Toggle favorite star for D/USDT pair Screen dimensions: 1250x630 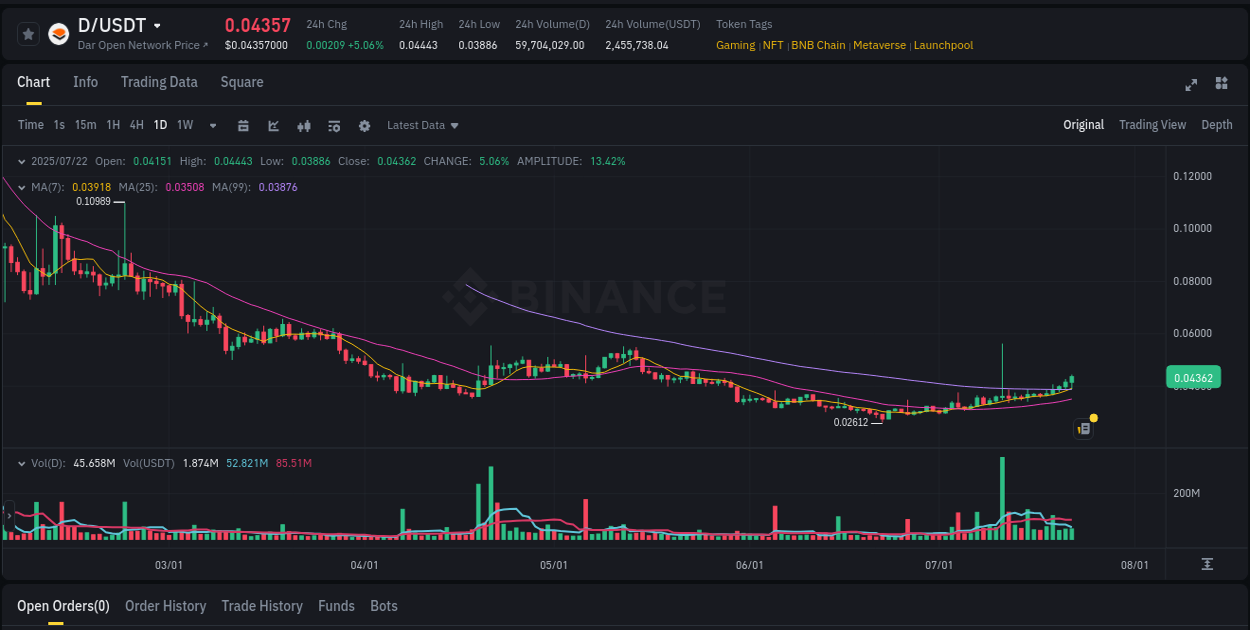coord(28,33)
